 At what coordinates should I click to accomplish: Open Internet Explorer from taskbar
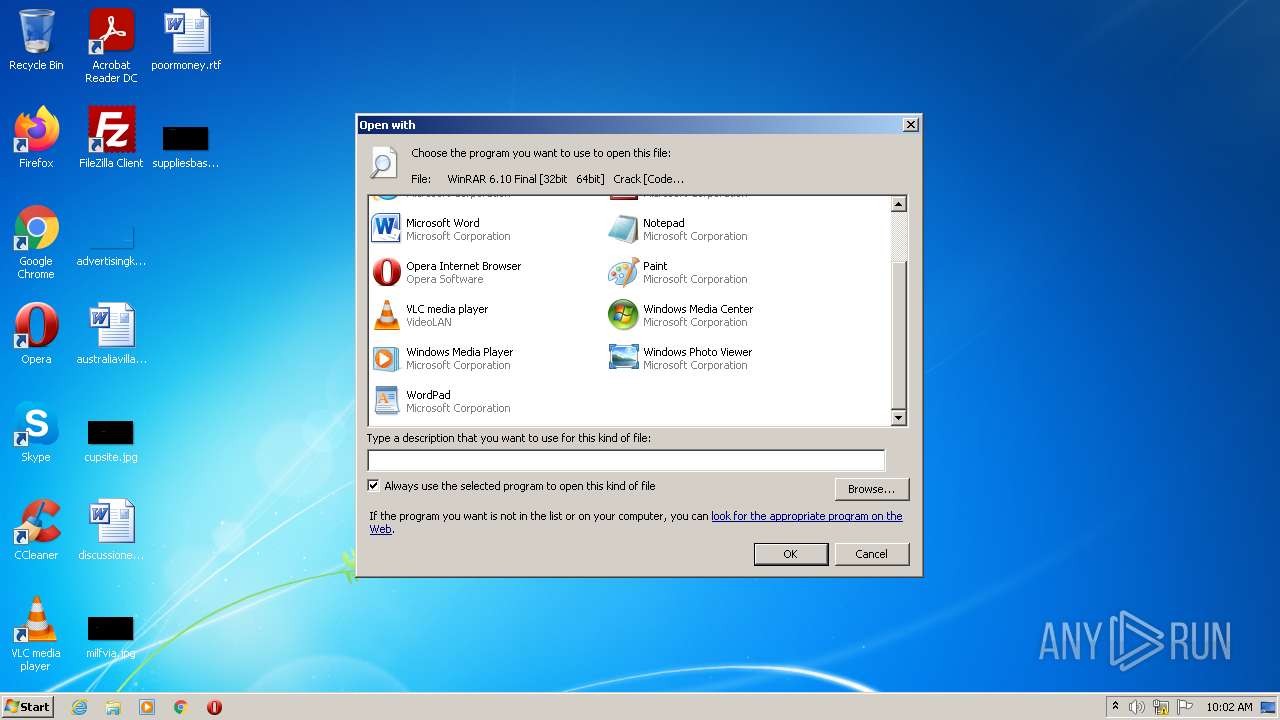pos(79,707)
